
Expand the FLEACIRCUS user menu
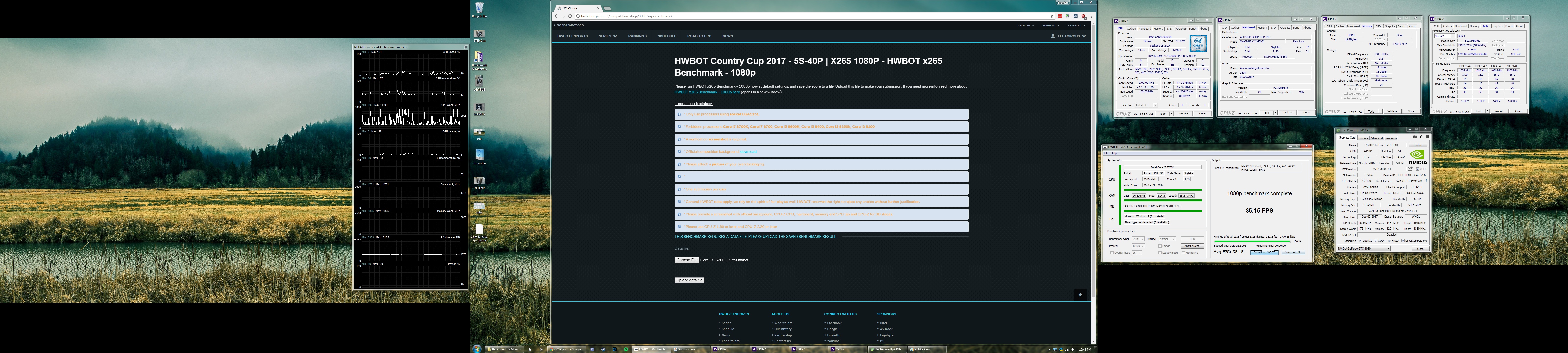1068,36
